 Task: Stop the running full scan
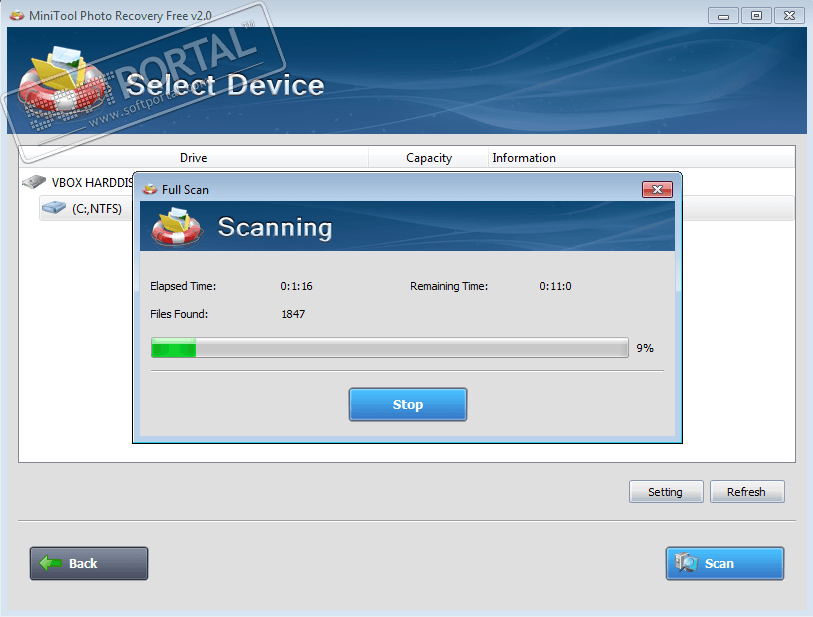pyautogui.click(x=408, y=404)
